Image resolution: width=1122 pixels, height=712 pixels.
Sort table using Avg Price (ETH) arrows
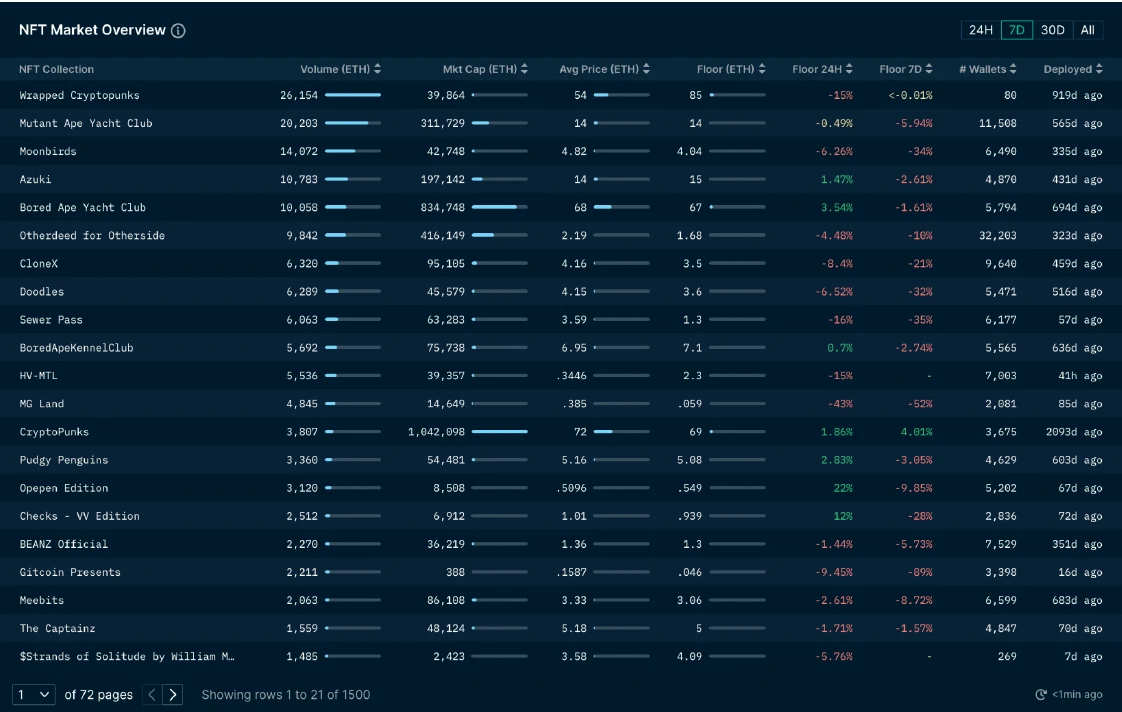(646, 69)
